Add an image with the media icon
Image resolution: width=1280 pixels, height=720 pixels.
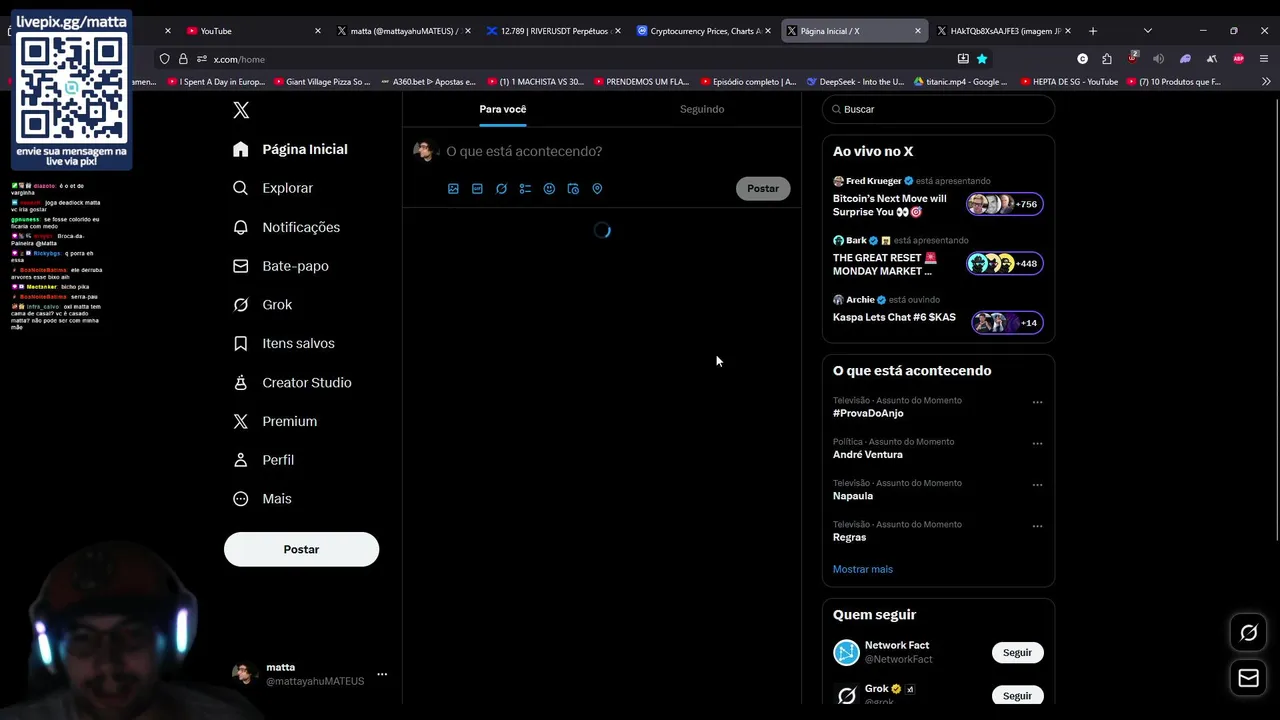click(453, 188)
